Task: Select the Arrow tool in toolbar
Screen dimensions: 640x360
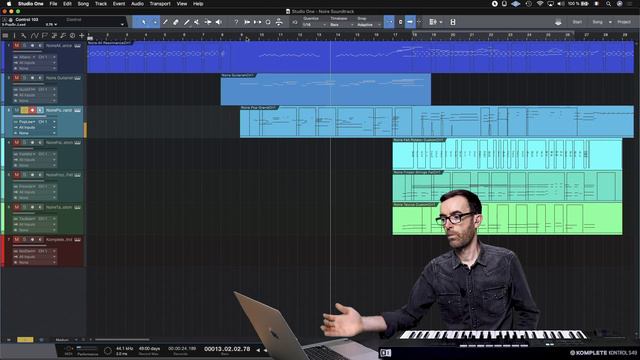Action: pos(144,22)
